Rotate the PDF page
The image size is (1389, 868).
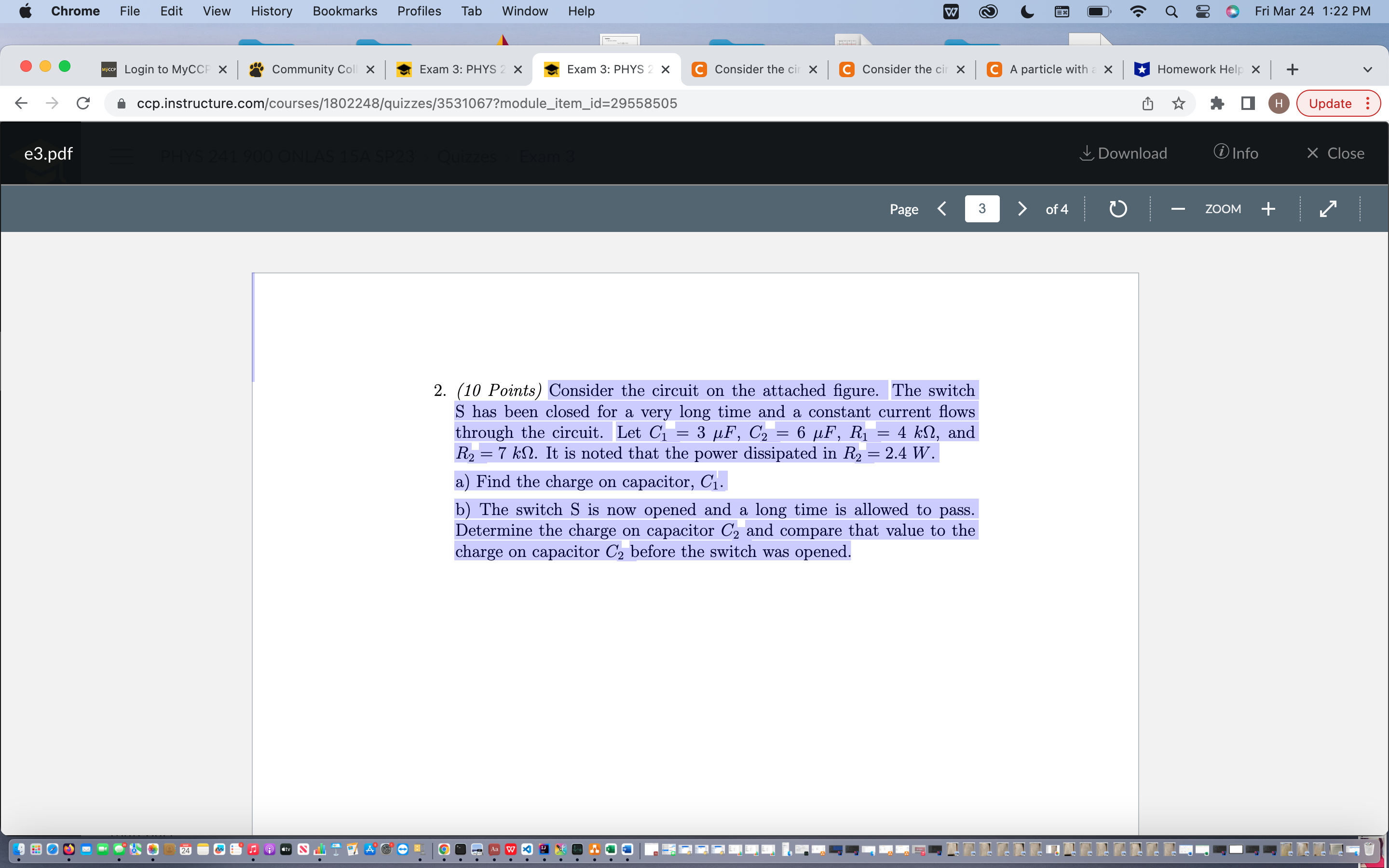pos(1117,208)
